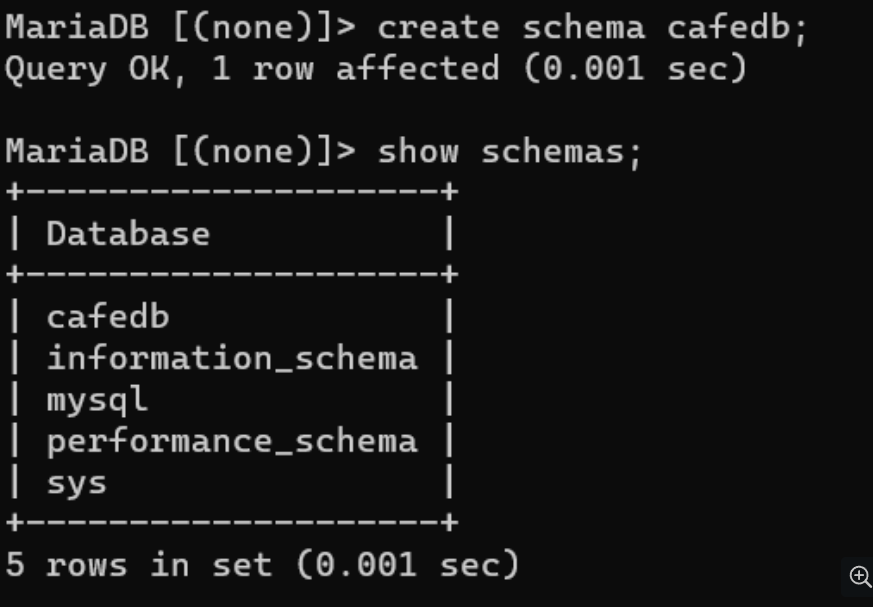Click the bottom table border line
The height and width of the screenshot is (613, 873).
coord(232,523)
